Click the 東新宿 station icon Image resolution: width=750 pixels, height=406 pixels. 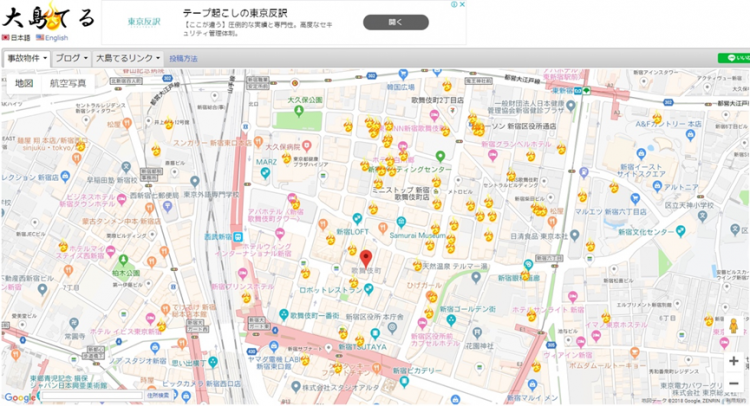click(577, 90)
